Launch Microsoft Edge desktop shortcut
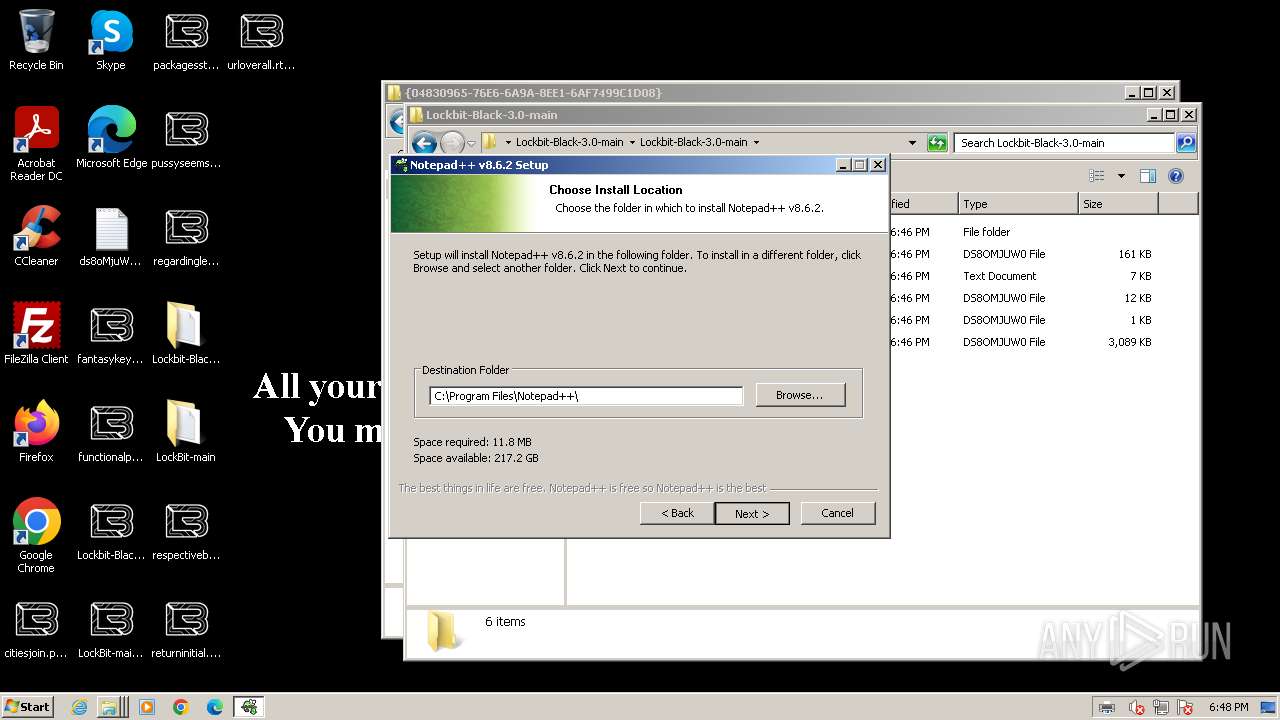Viewport: 1280px width, 720px height. click(x=111, y=139)
